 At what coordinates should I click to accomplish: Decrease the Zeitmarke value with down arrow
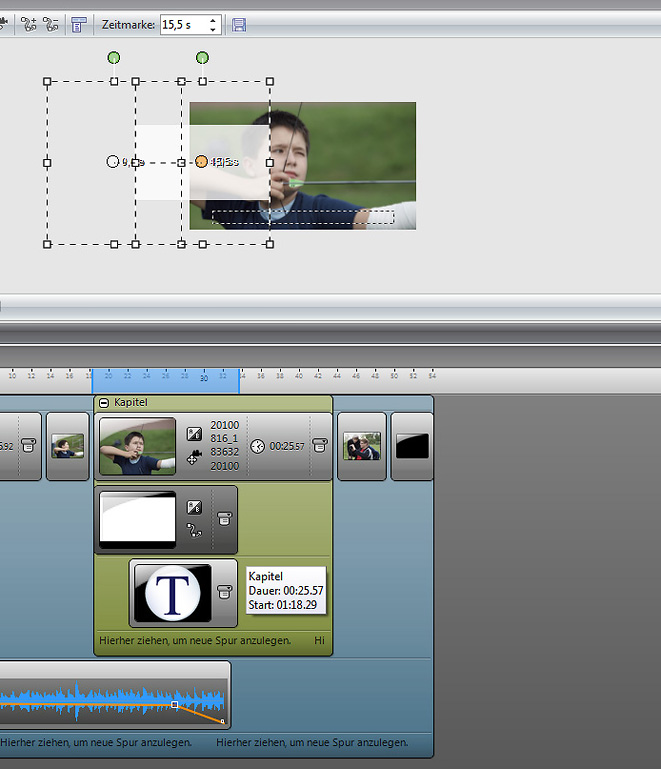[213, 29]
